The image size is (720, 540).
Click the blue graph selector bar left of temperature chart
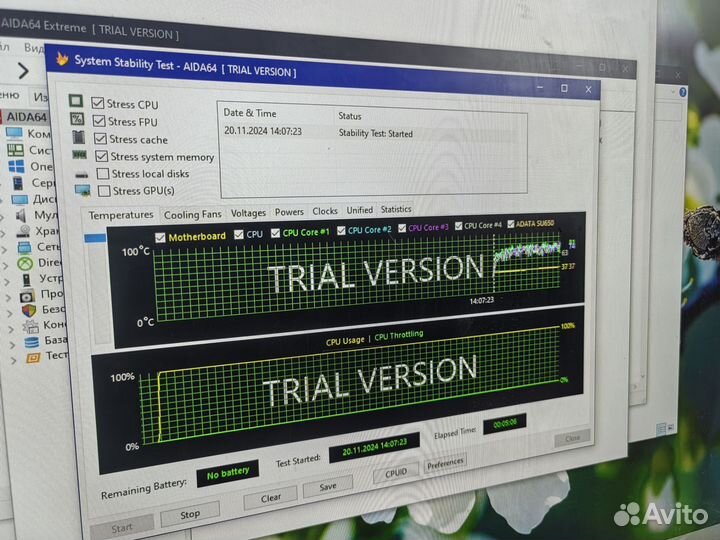(x=95, y=238)
